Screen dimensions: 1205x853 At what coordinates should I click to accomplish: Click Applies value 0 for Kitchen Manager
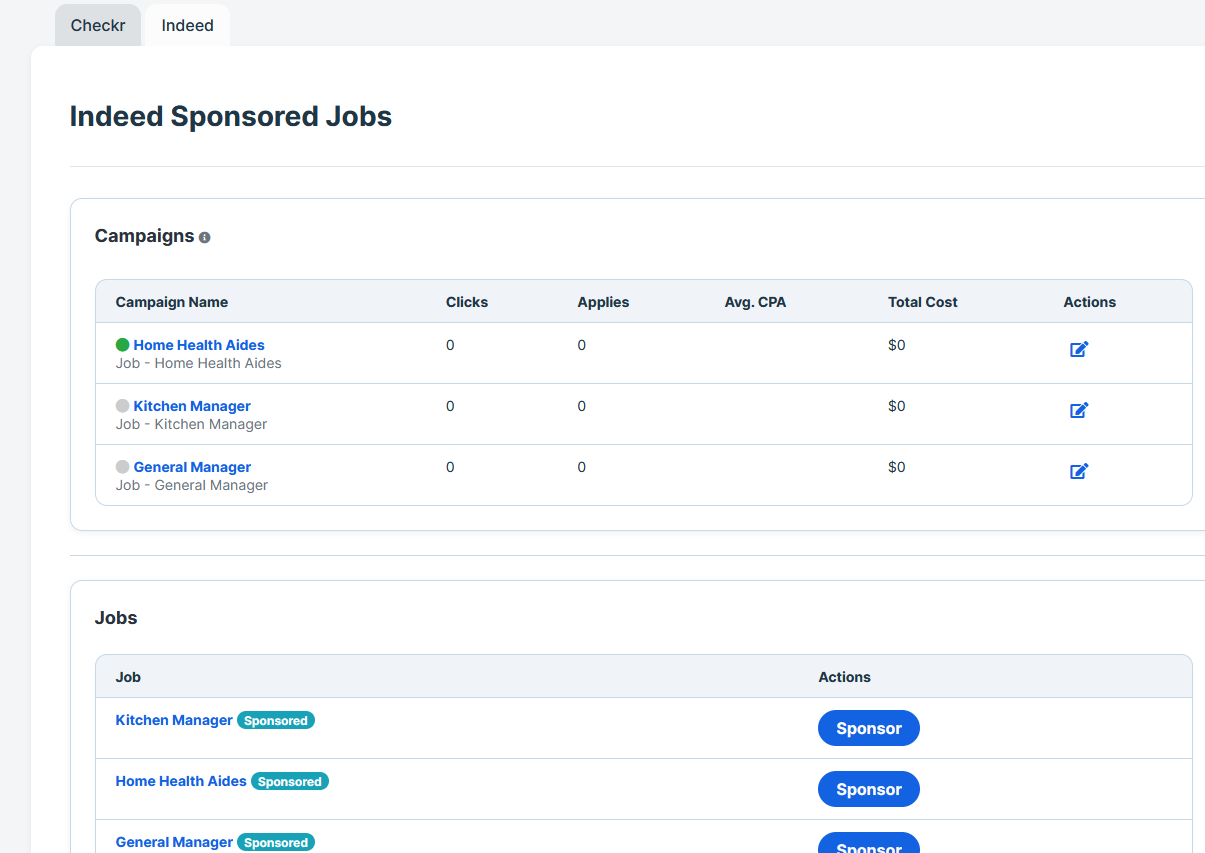581,406
